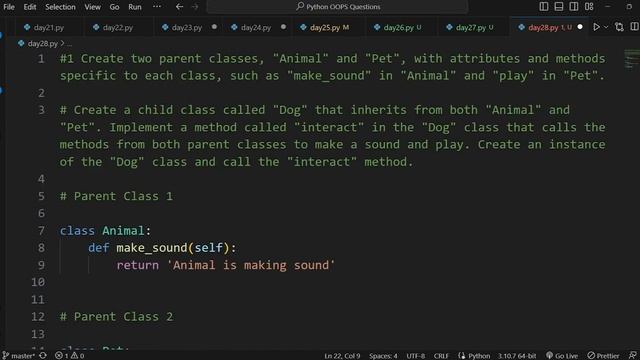Click the 'def make_sound(self):' line
Viewport: 640px width, 360px height.
[x=162, y=248]
